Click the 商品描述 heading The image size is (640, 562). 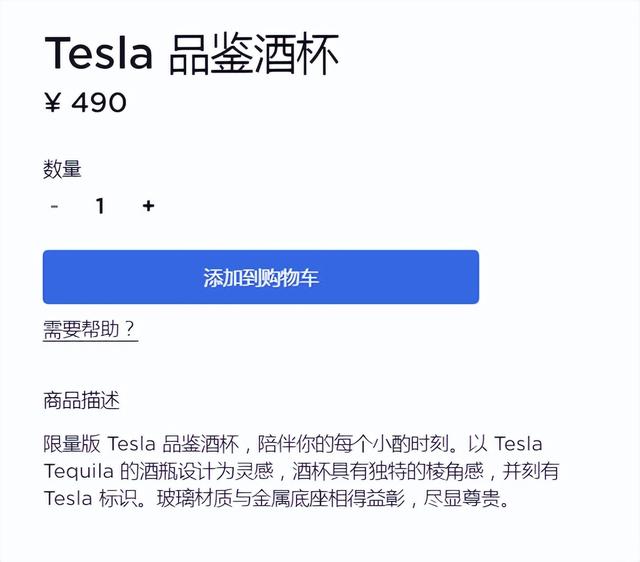click(81, 401)
